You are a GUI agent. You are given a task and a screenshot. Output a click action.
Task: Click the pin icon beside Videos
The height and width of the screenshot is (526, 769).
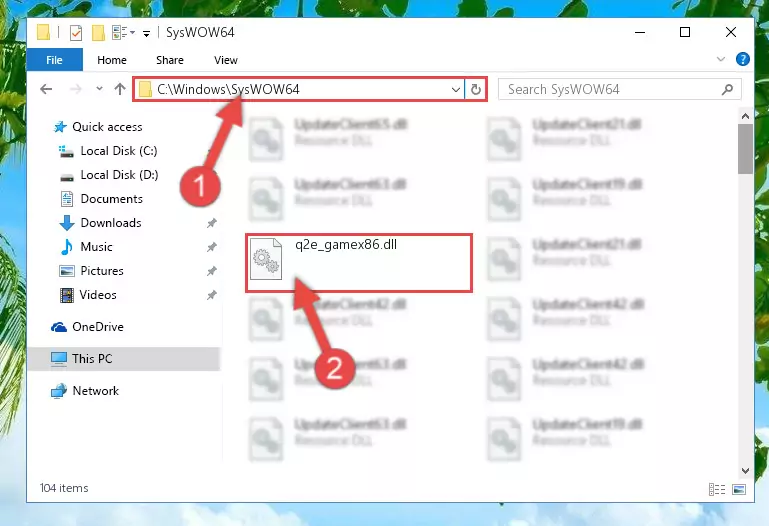[211, 295]
